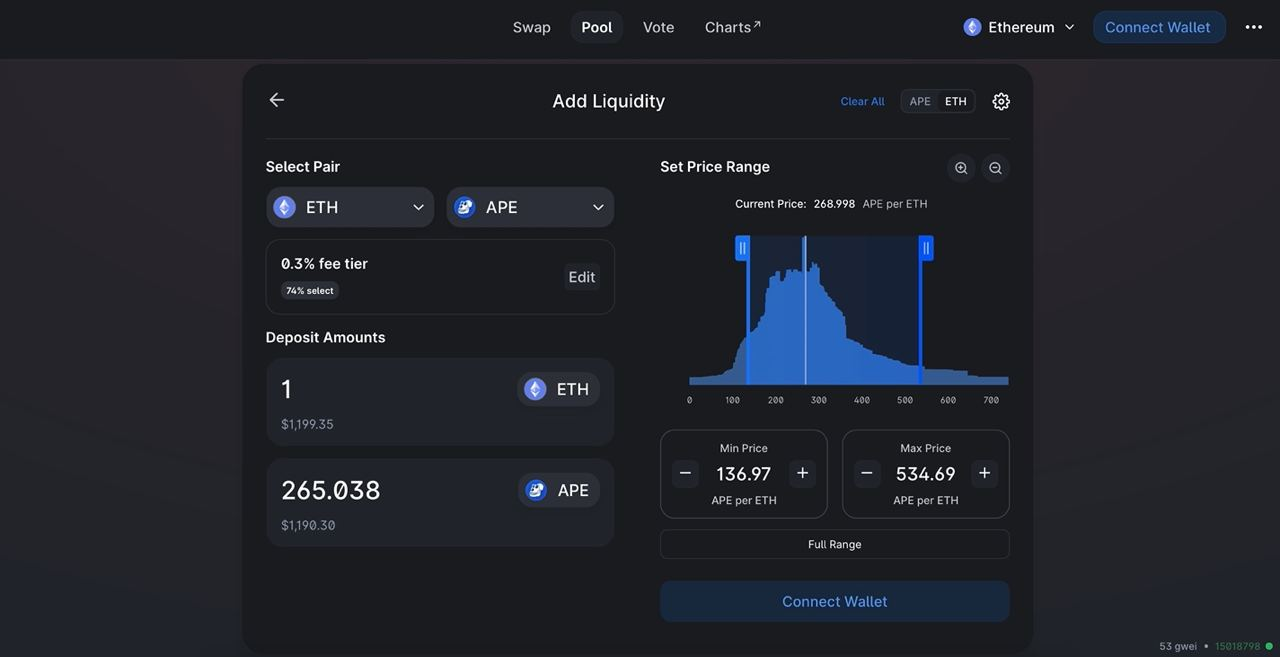Click the 74% select badge
Viewport: 1280px width, 657px height.
pyautogui.click(x=310, y=291)
